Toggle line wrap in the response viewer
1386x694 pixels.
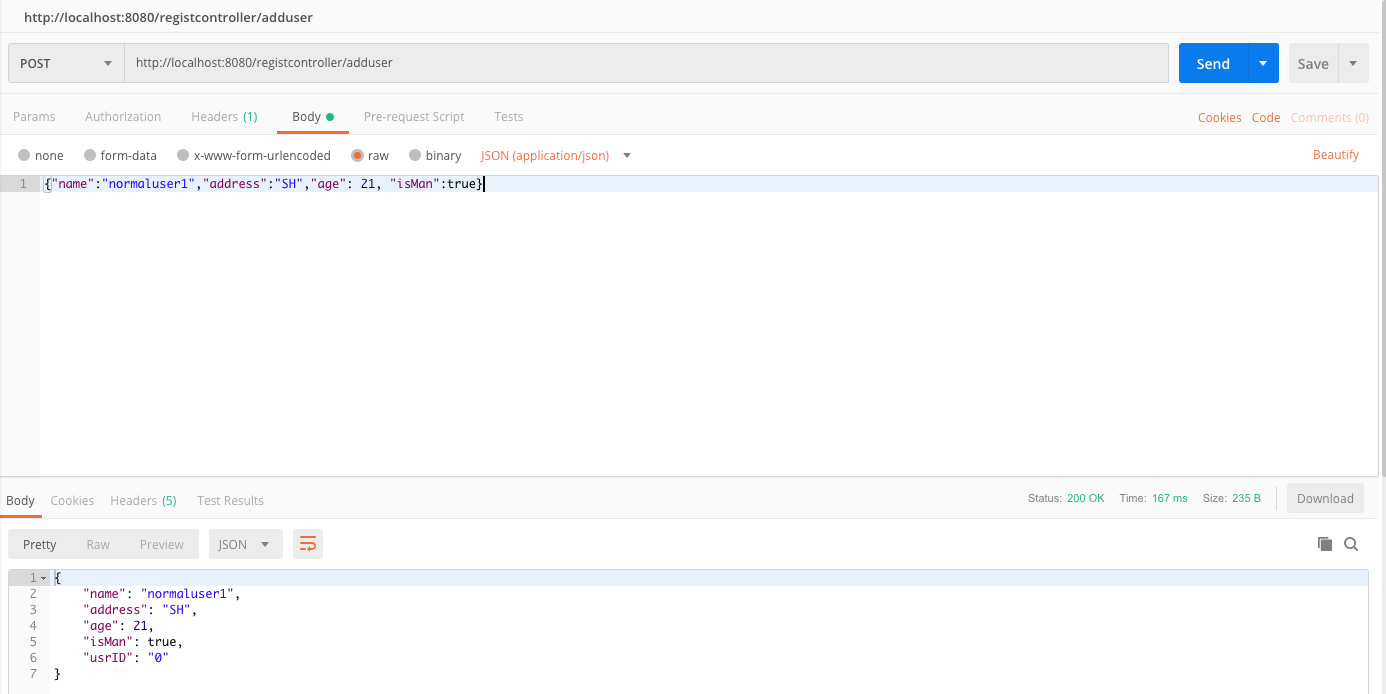(308, 544)
